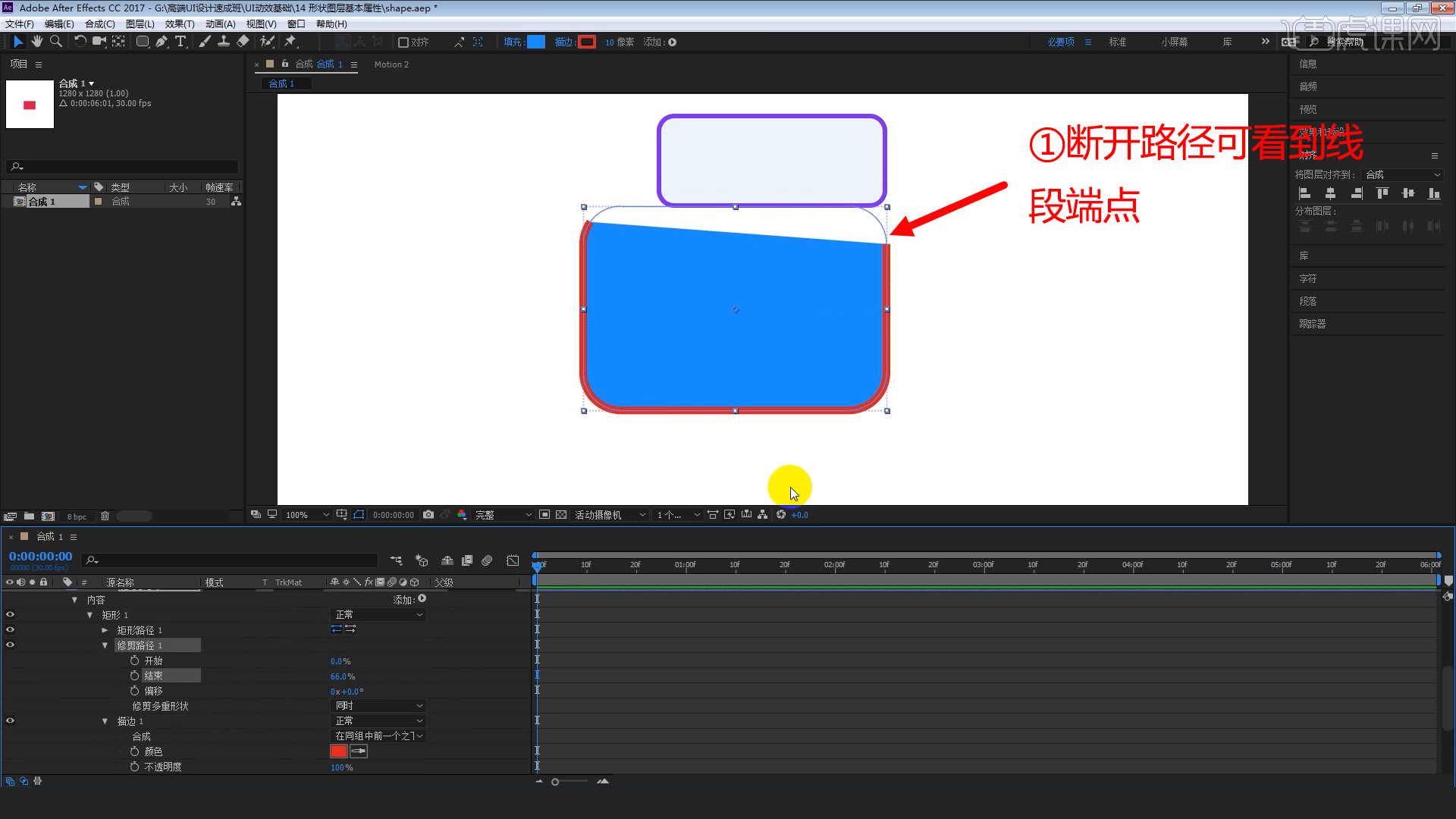
Task: Hide 修剪路径 1 with its eye toggle
Action: [10, 645]
